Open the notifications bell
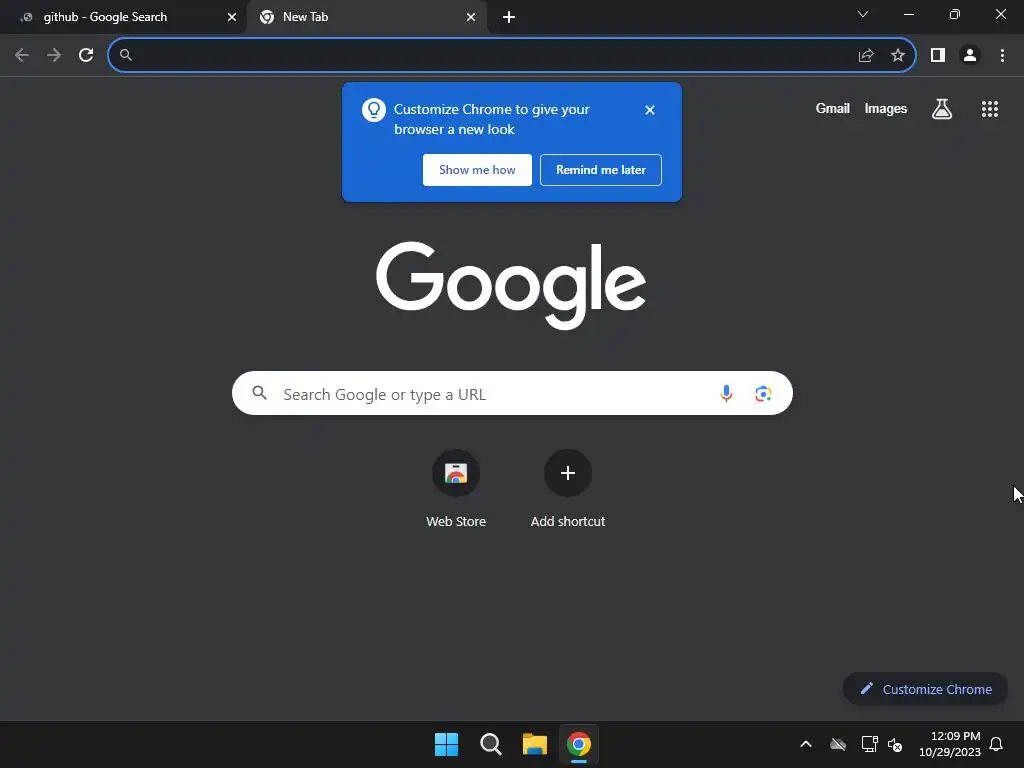 (x=996, y=744)
